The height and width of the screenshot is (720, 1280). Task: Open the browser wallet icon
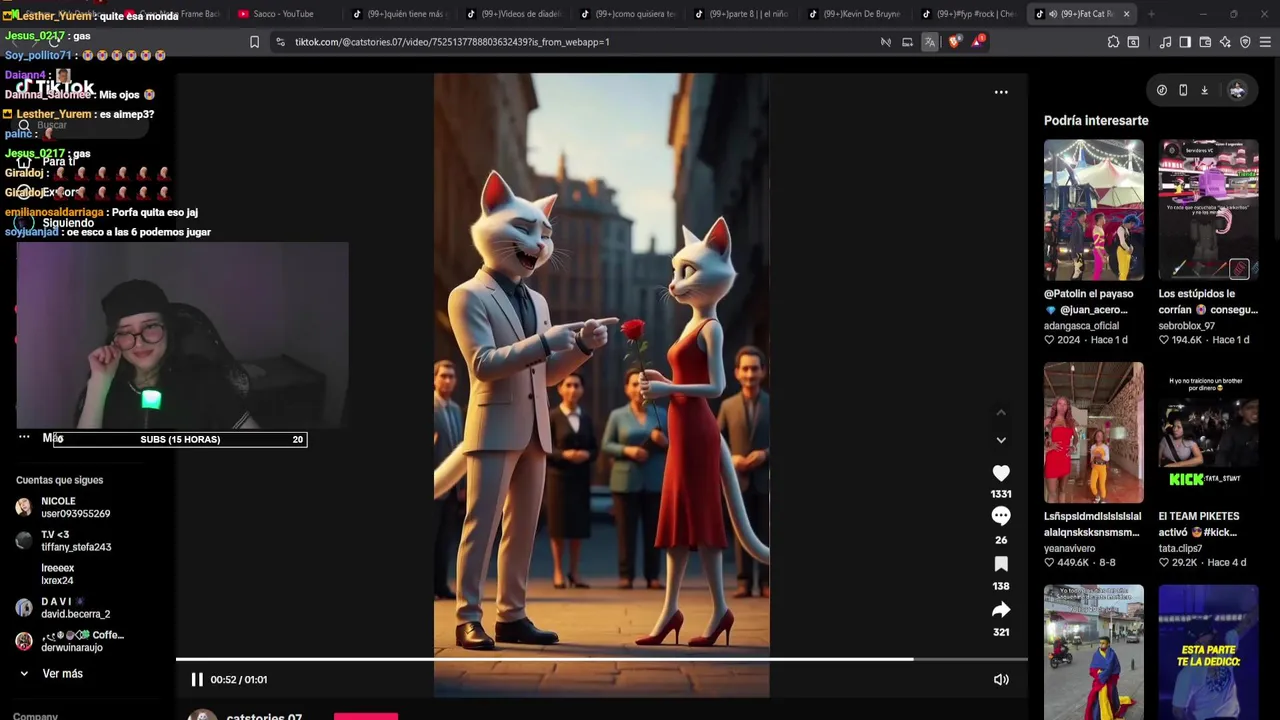1205,42
